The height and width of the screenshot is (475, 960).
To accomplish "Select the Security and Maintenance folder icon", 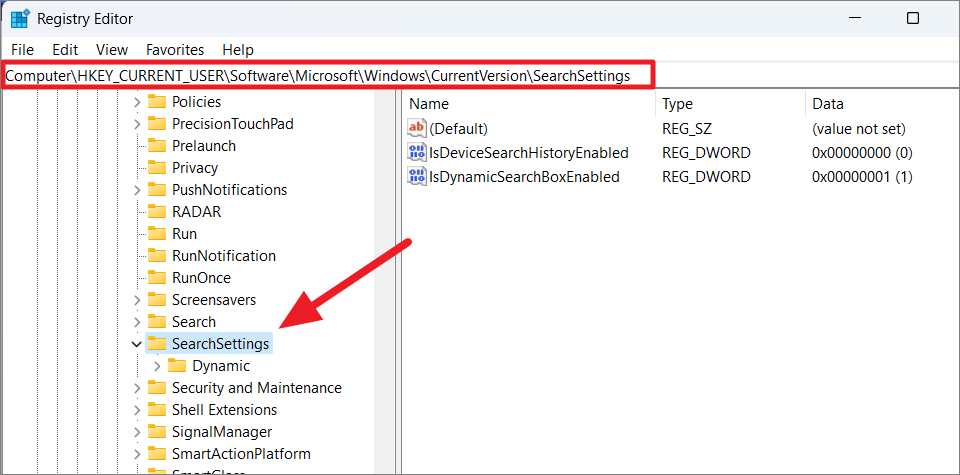I will 157,388.
